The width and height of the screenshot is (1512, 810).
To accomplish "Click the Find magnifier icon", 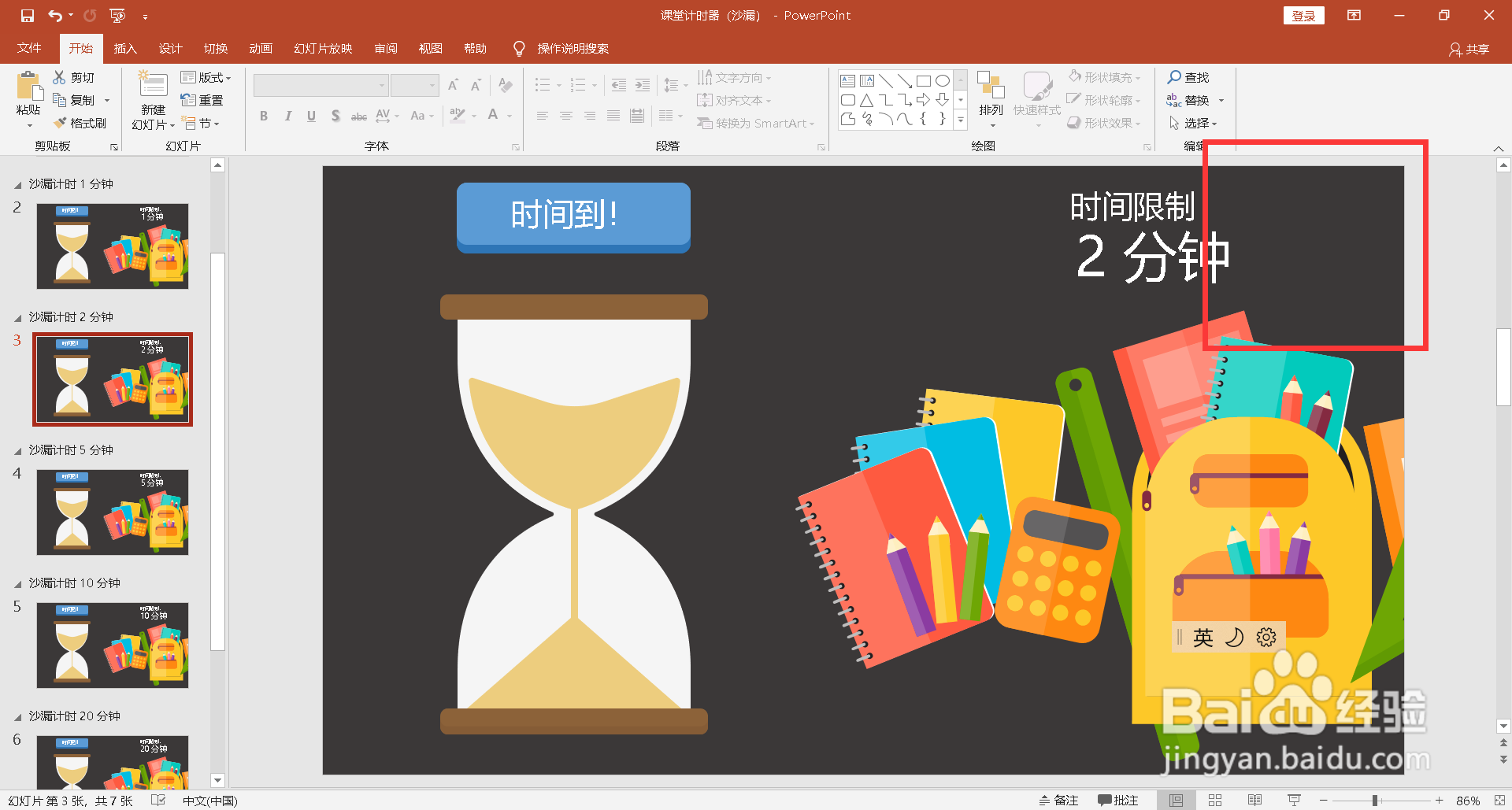I will click(x=1174, y=77).
